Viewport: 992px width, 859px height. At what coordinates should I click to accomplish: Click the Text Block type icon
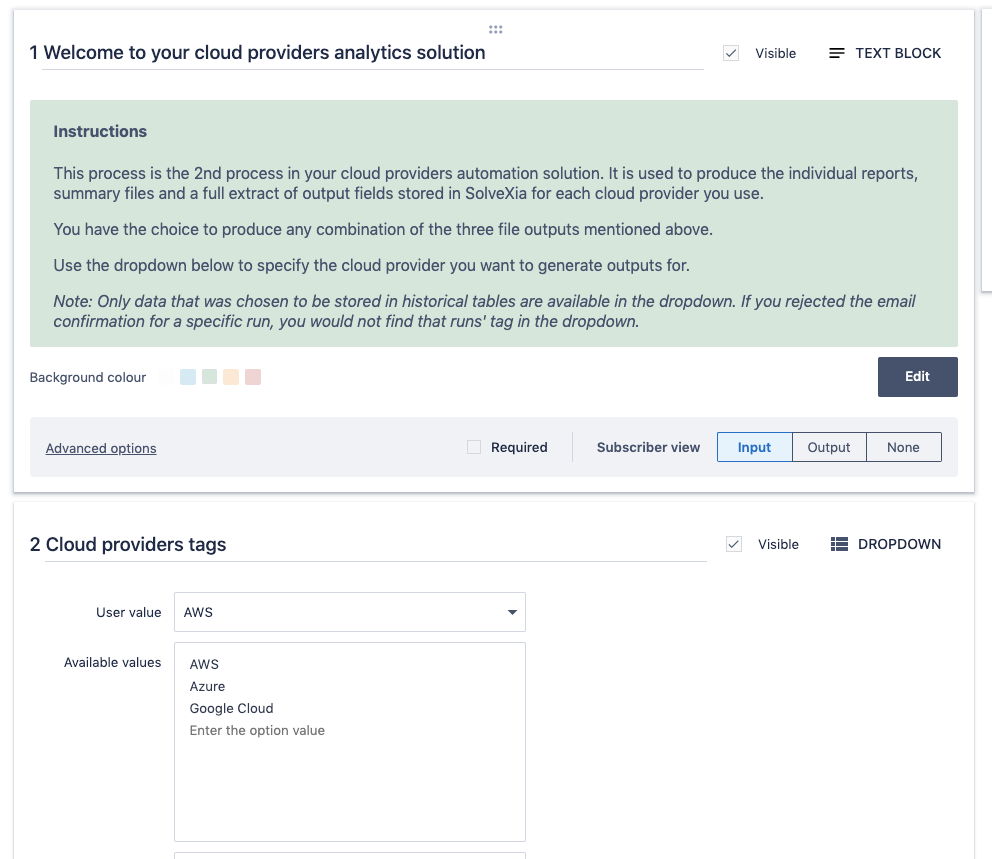tap(837, 53)
